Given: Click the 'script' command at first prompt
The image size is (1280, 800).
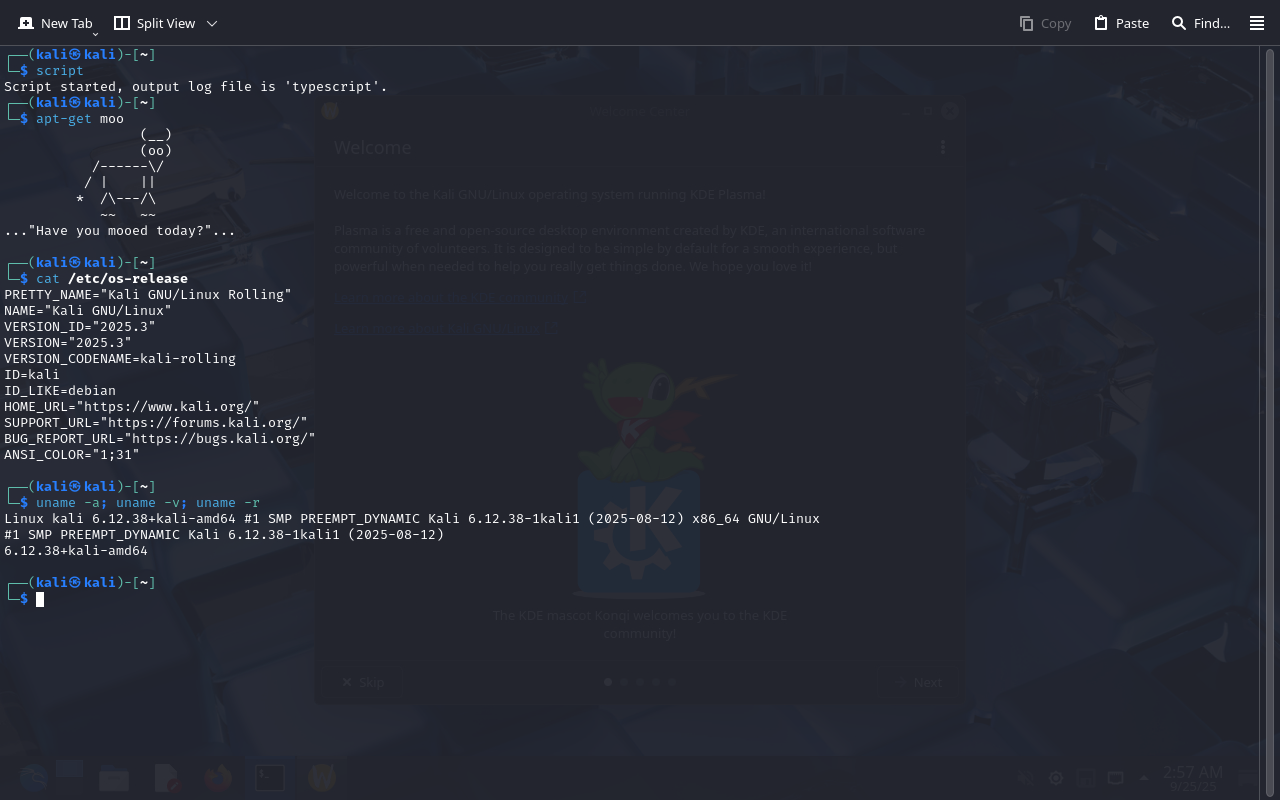Looking at the screenshot, I should (60, 71).
